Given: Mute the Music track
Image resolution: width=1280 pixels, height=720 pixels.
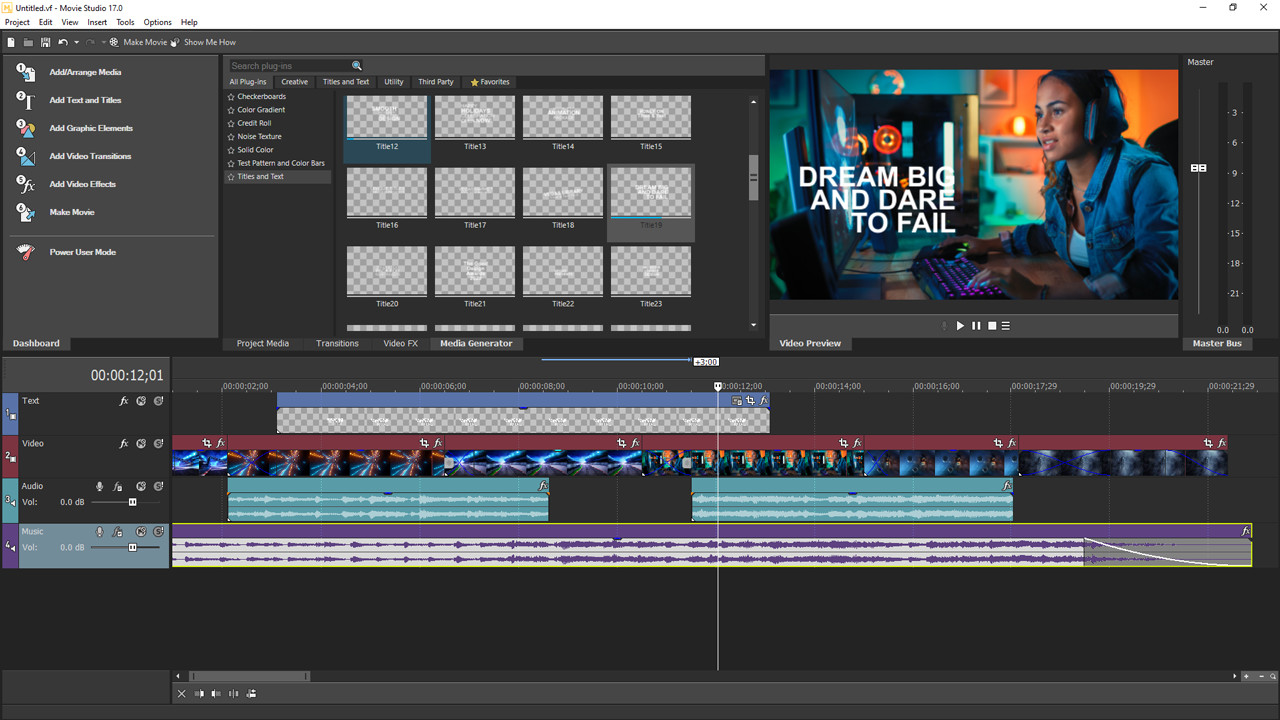Looking at the screenshot, I should [x=141, y=531].
